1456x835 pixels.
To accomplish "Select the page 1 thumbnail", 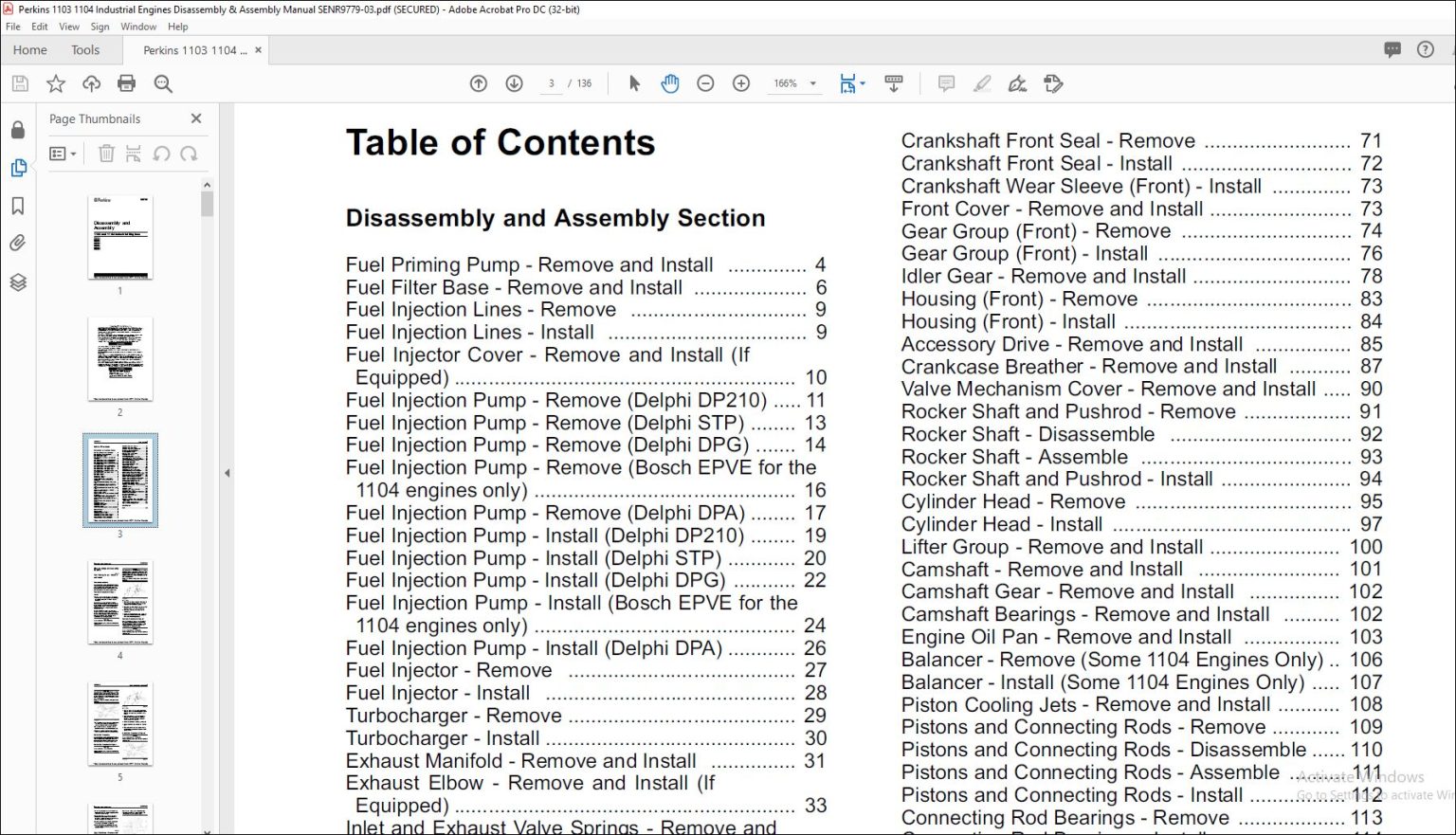I will tap(120, 237).
